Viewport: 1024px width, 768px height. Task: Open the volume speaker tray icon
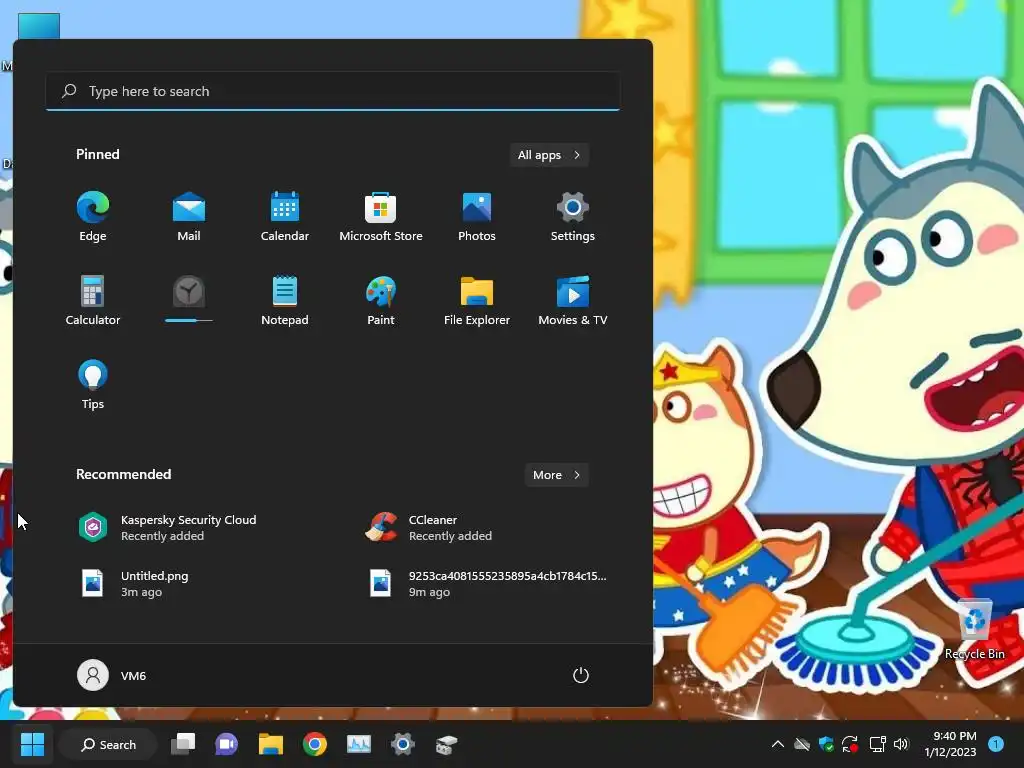(901, 744)
